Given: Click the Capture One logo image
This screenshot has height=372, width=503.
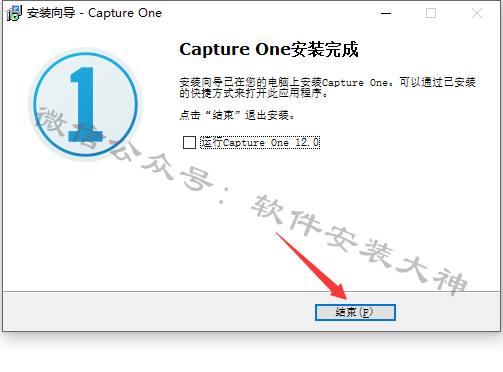Looking at the screenshot, I should (86, 104).
